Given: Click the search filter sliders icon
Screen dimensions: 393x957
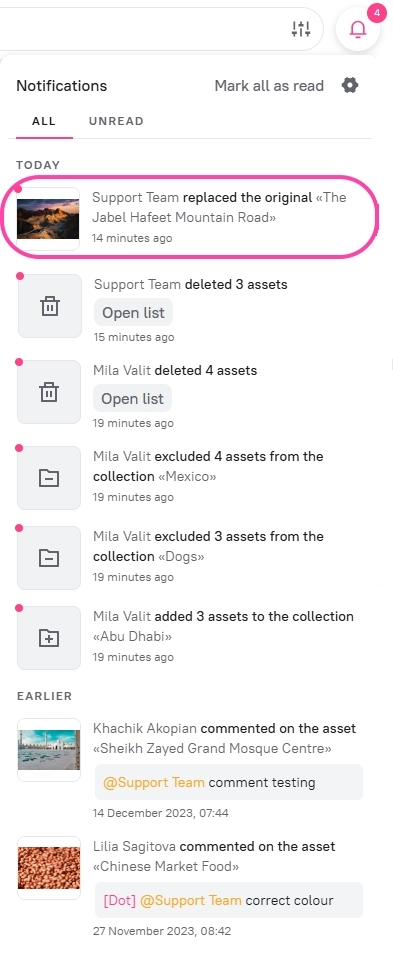Looking at the screenshot, I should point(301,29).
